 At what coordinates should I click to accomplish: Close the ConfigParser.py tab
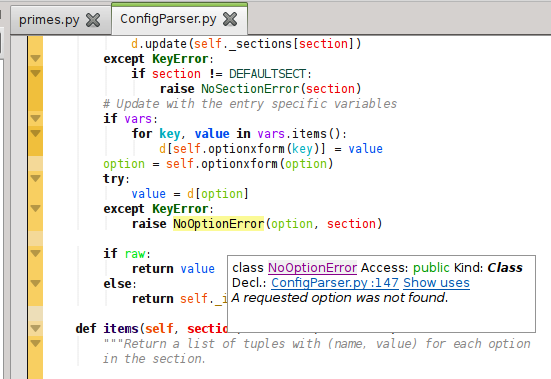coord(230,19)
